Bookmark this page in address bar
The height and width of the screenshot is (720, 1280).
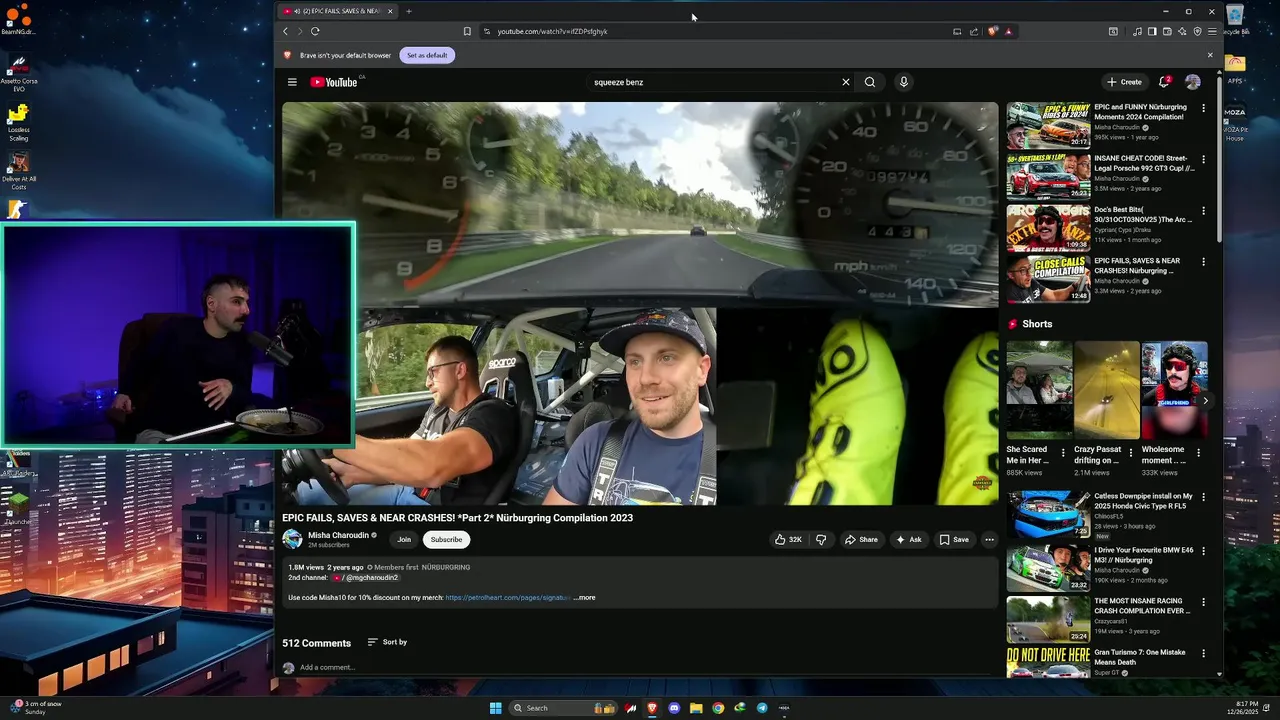pyautogui.click(x=467, y=31)
